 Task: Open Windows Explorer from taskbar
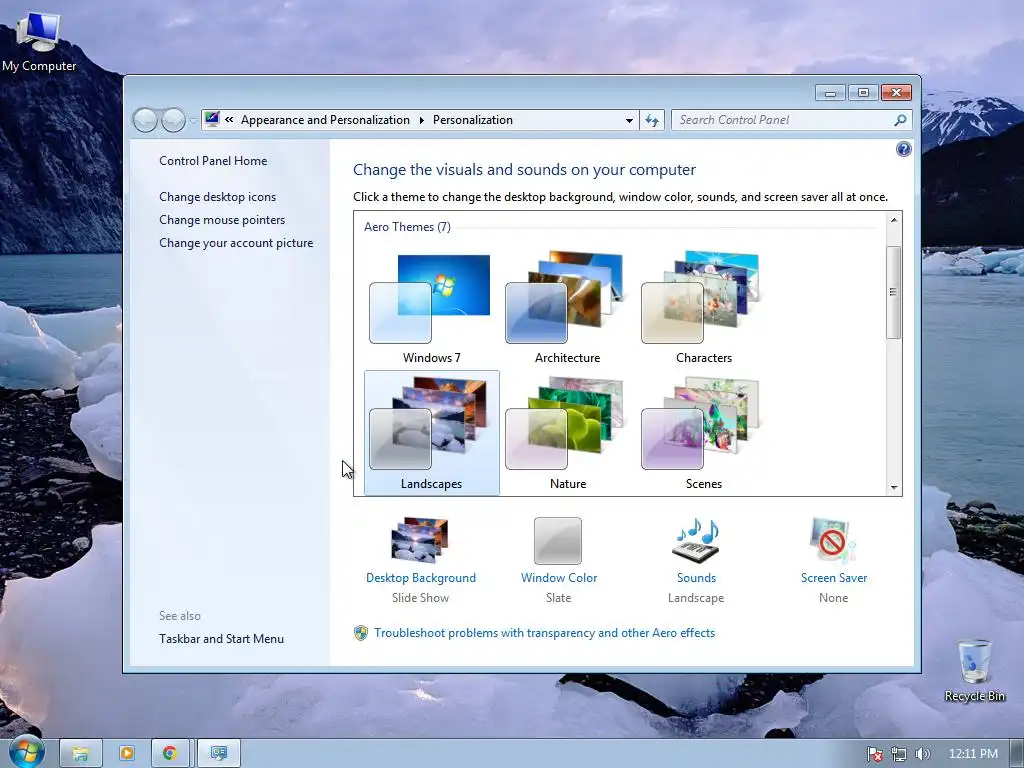point(81,753)
